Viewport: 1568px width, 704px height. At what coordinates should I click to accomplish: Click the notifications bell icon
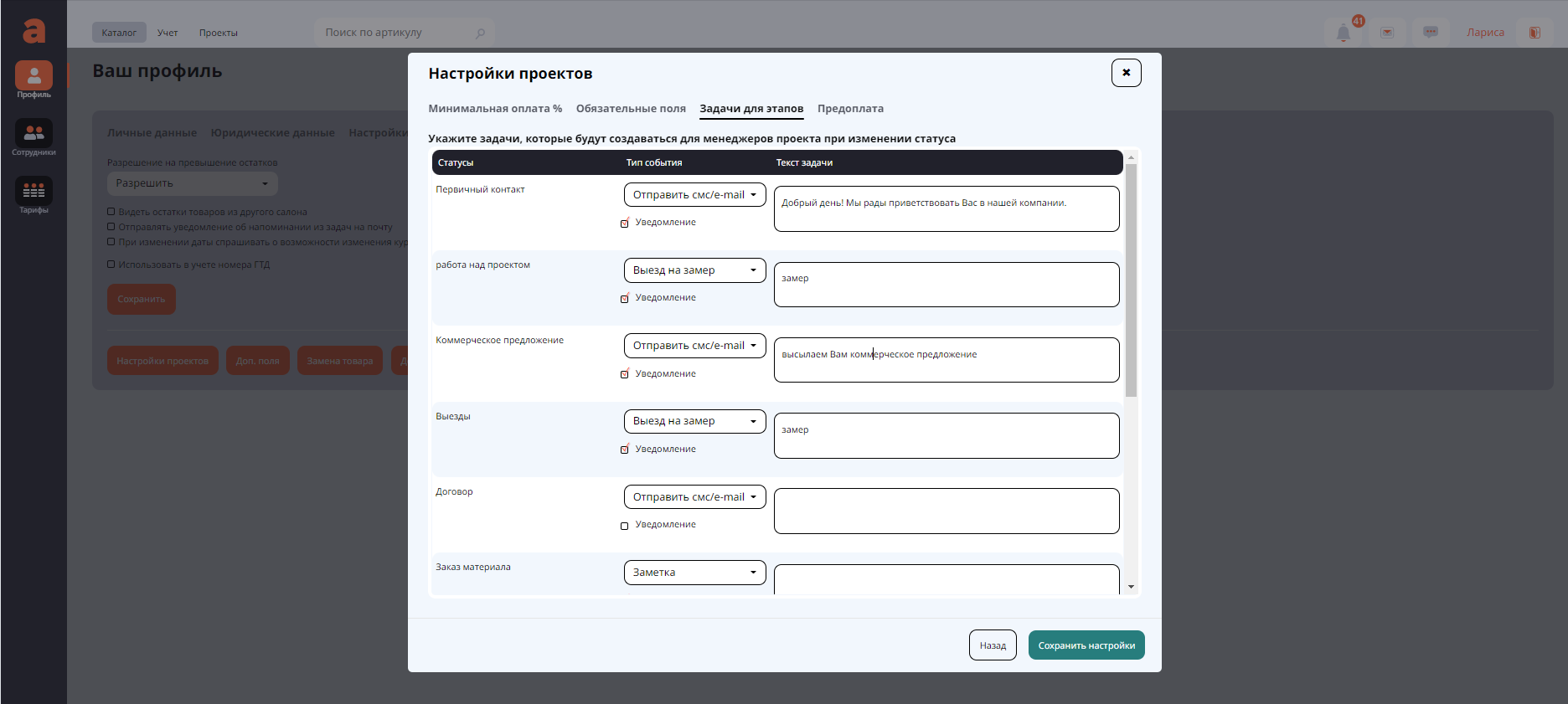click(1344, 33)
